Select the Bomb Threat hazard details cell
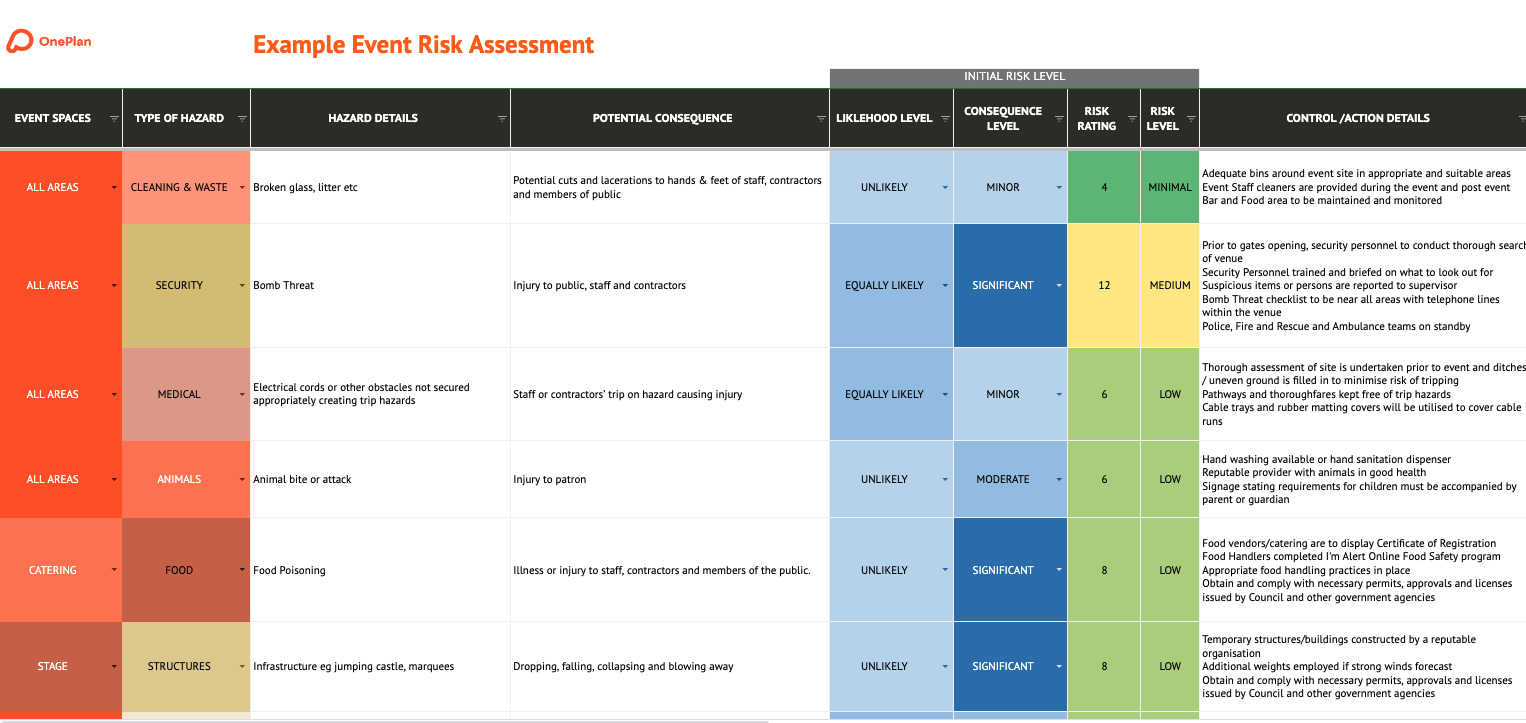 [380, 285]
